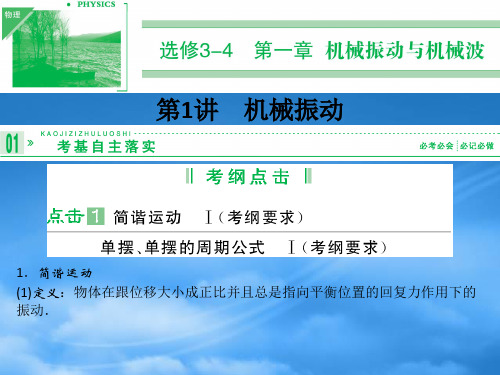
Task: Click the right double-bar icon beside 考纲点击
Action: click(308, 176)
